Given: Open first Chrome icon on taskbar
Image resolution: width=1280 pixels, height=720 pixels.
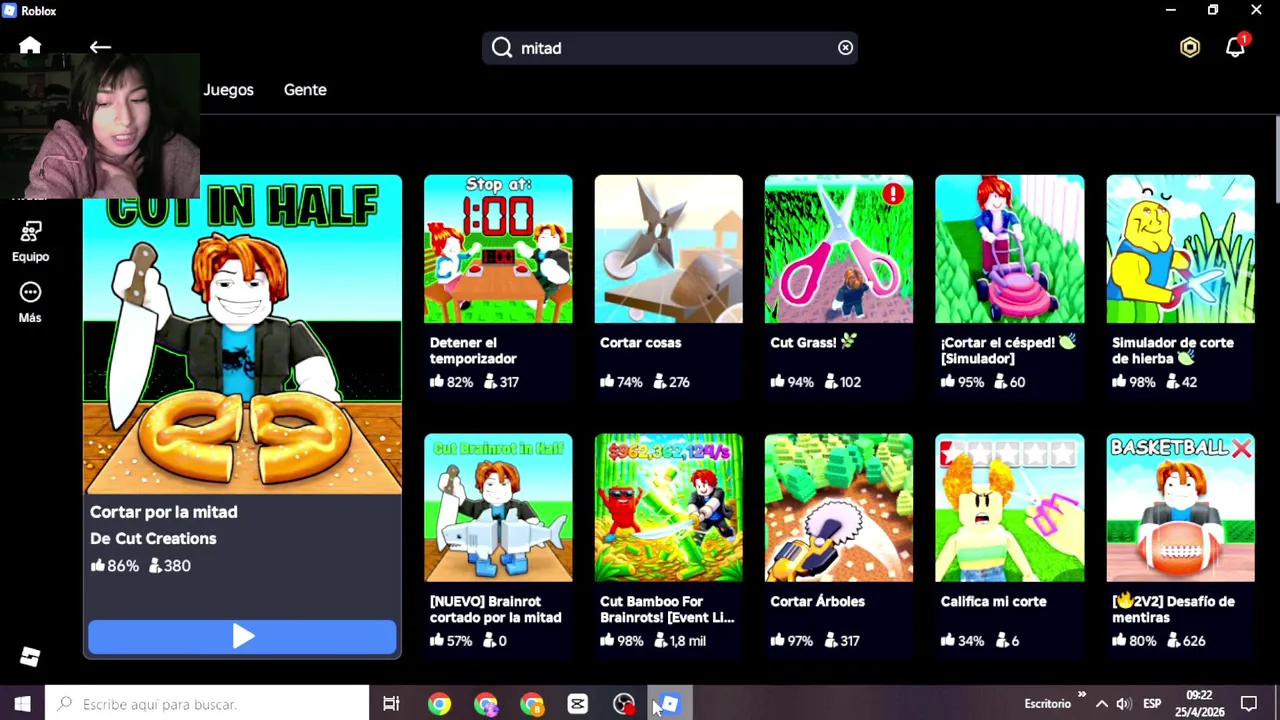Looking at the screenshot, I should point(439,704).
